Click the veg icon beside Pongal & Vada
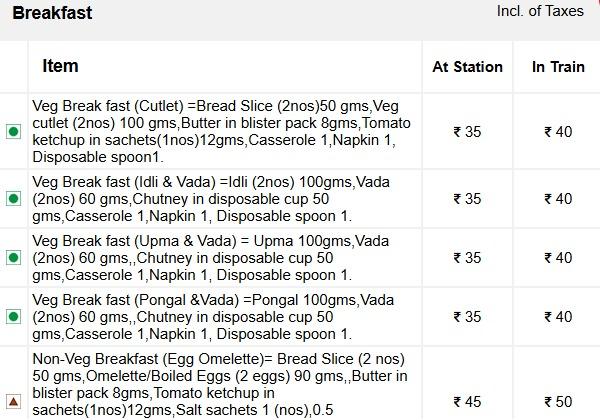The image size is (600, 420). pos(13,317)
